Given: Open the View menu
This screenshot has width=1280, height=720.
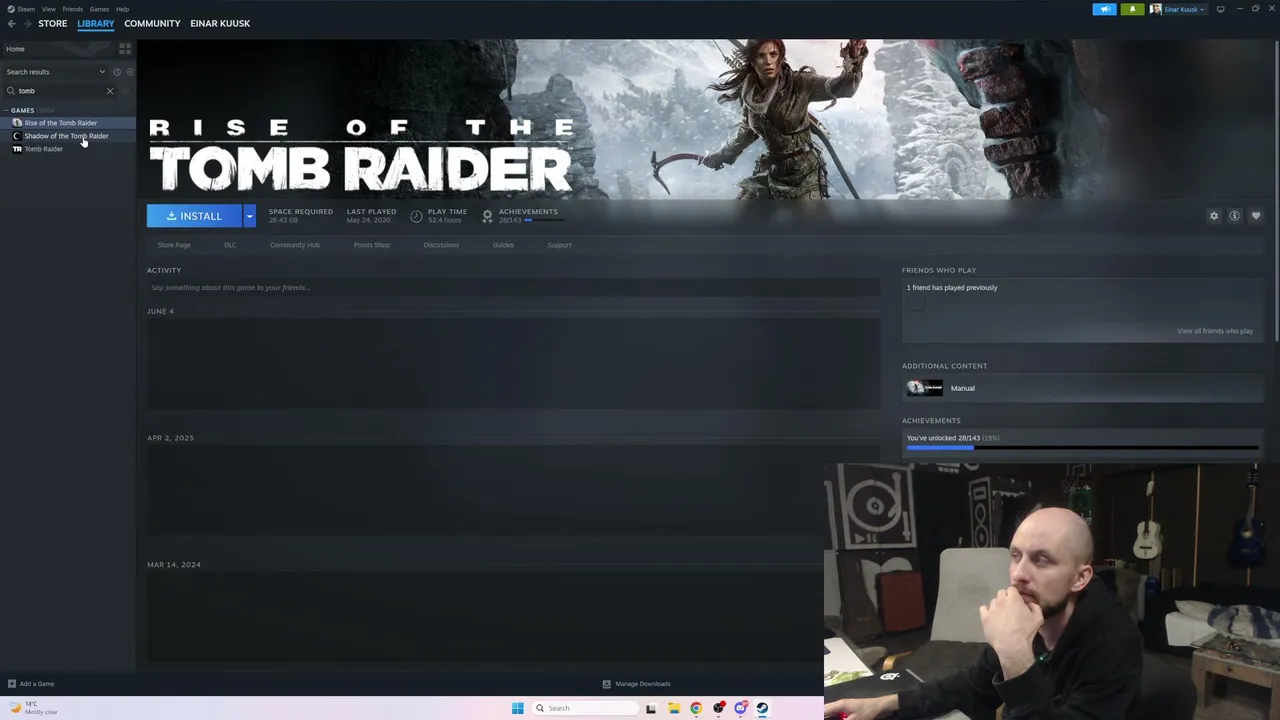Looking at the screenshot, I should click(48, 9).
